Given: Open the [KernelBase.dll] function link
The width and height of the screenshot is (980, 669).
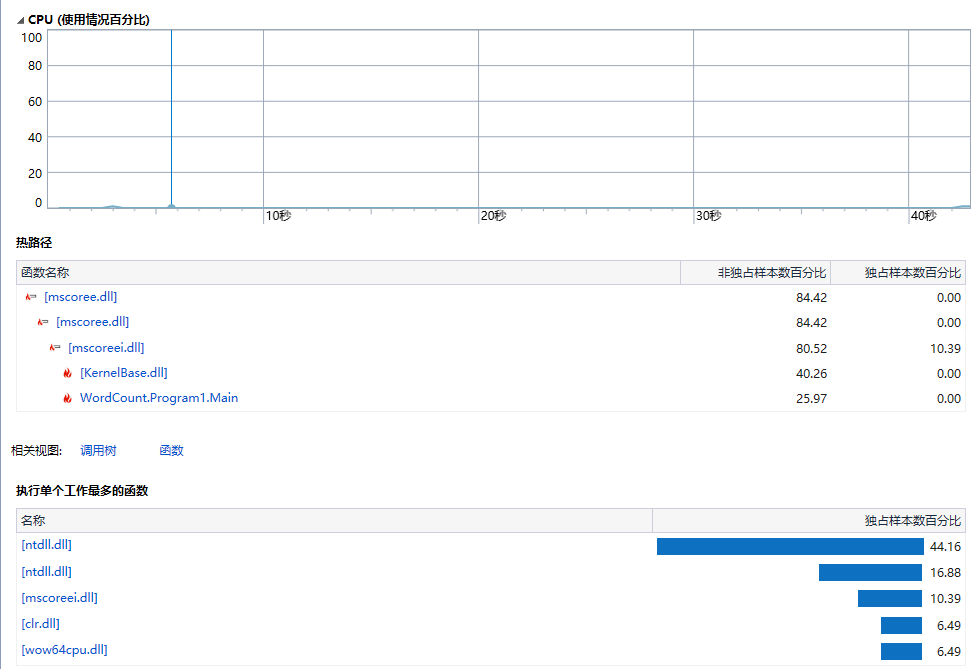Looking at the screenshot, I should tap(124, 373).
